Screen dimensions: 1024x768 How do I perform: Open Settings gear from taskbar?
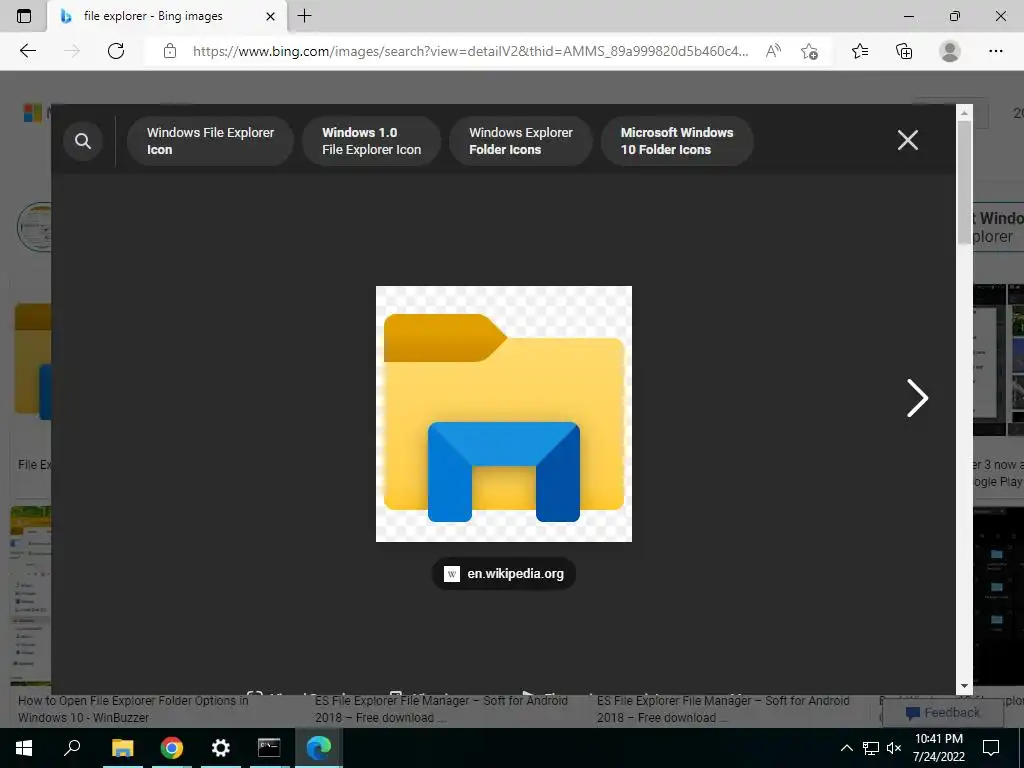pos(220,748)
